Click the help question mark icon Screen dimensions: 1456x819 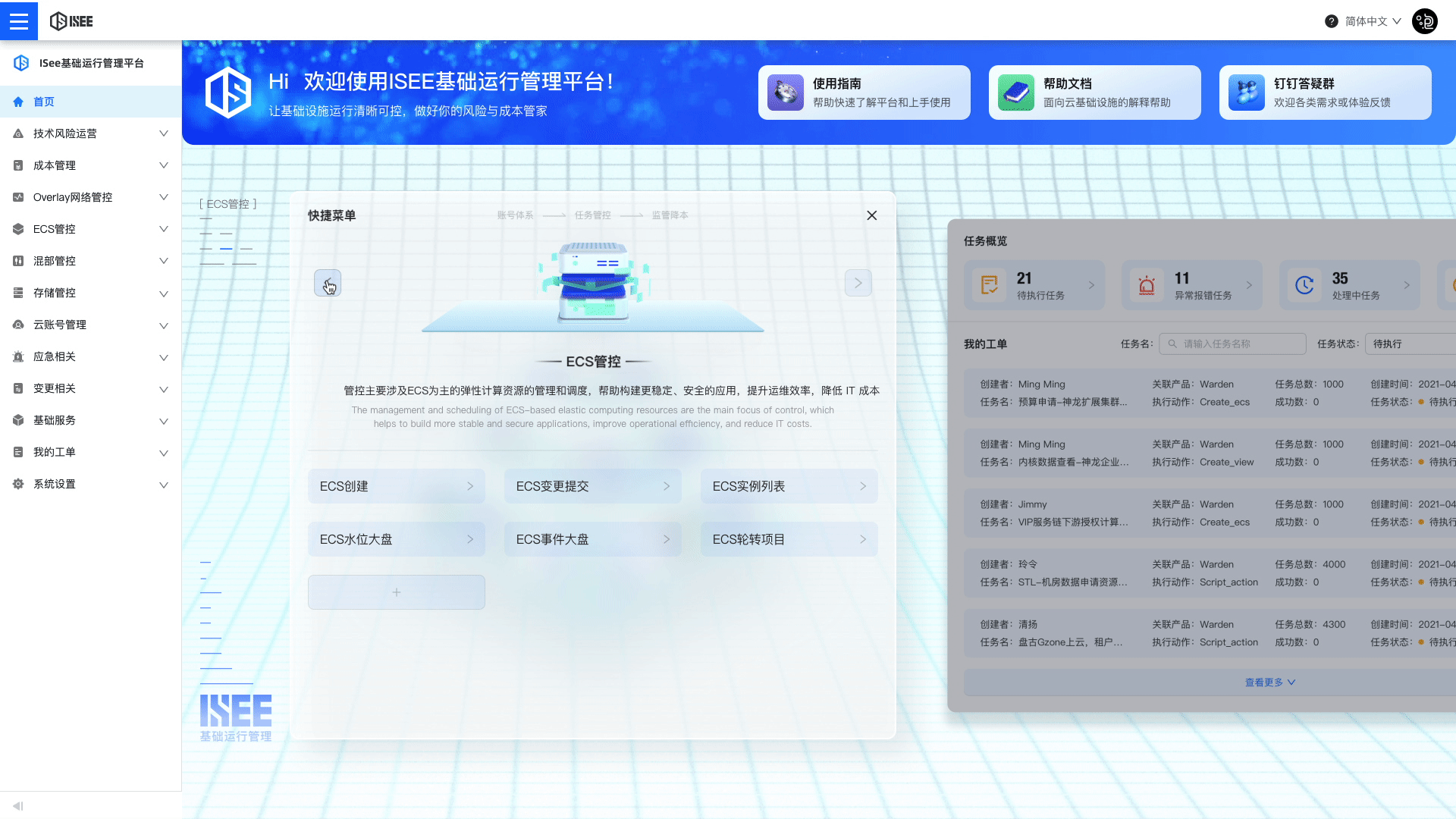click(x=1331, y=20)
